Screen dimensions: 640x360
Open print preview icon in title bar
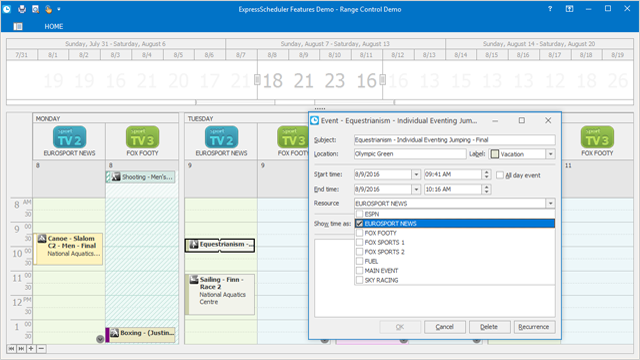click(36, 9)
